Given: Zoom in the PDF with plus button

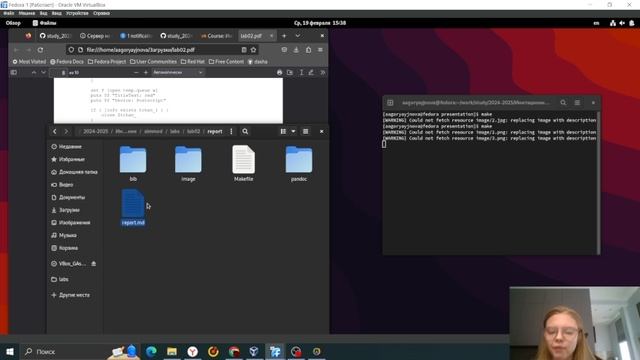Looking at the screenshot, I should [x=146, y=72].
